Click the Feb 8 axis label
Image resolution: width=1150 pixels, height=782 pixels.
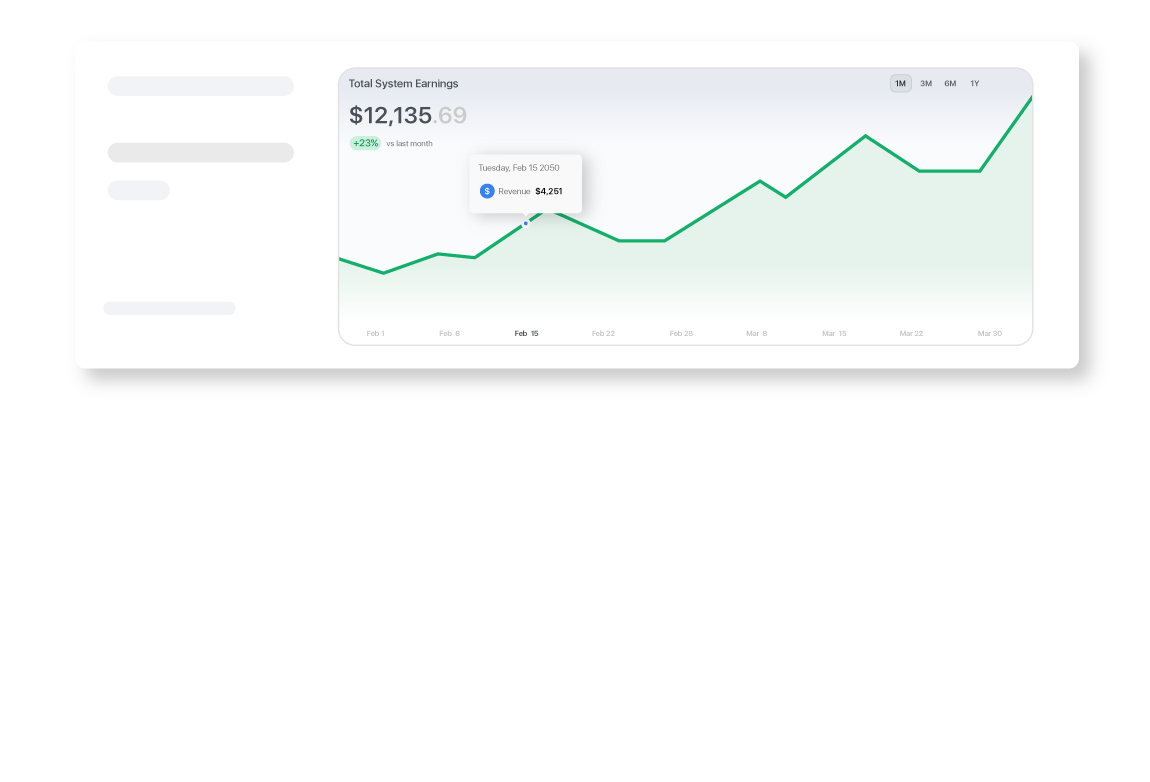(x=449, y=333)
